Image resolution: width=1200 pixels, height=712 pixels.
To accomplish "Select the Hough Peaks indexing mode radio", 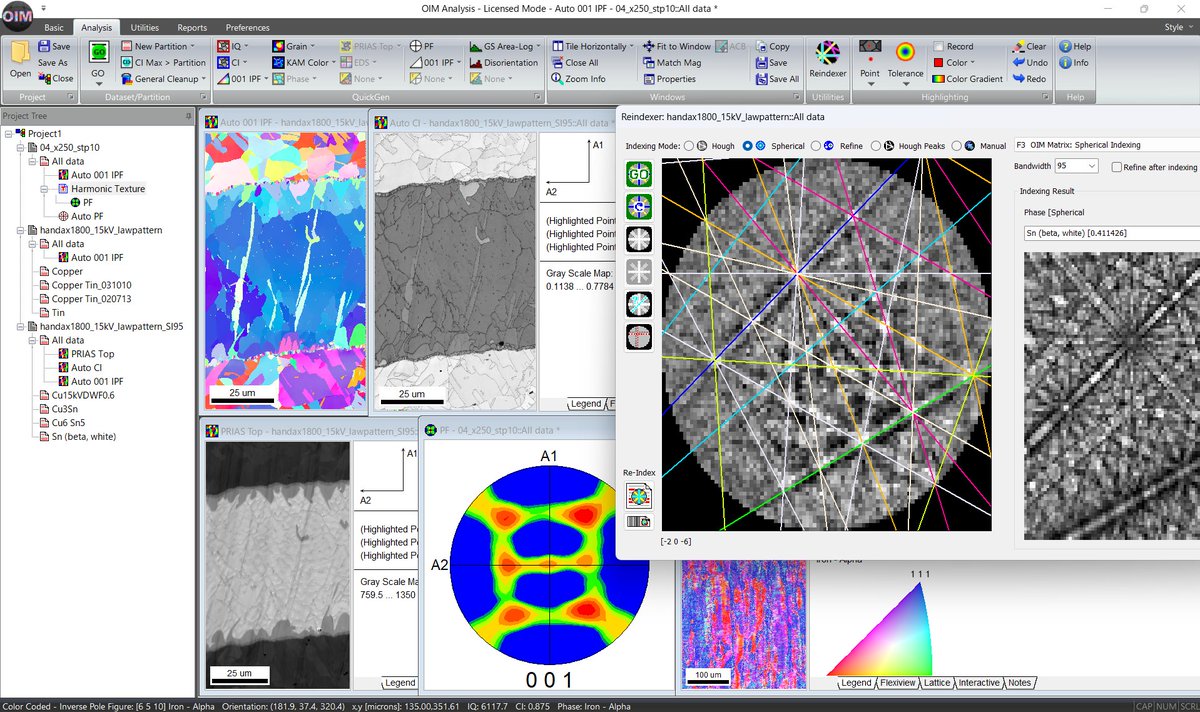I will [x=876, y=146].
